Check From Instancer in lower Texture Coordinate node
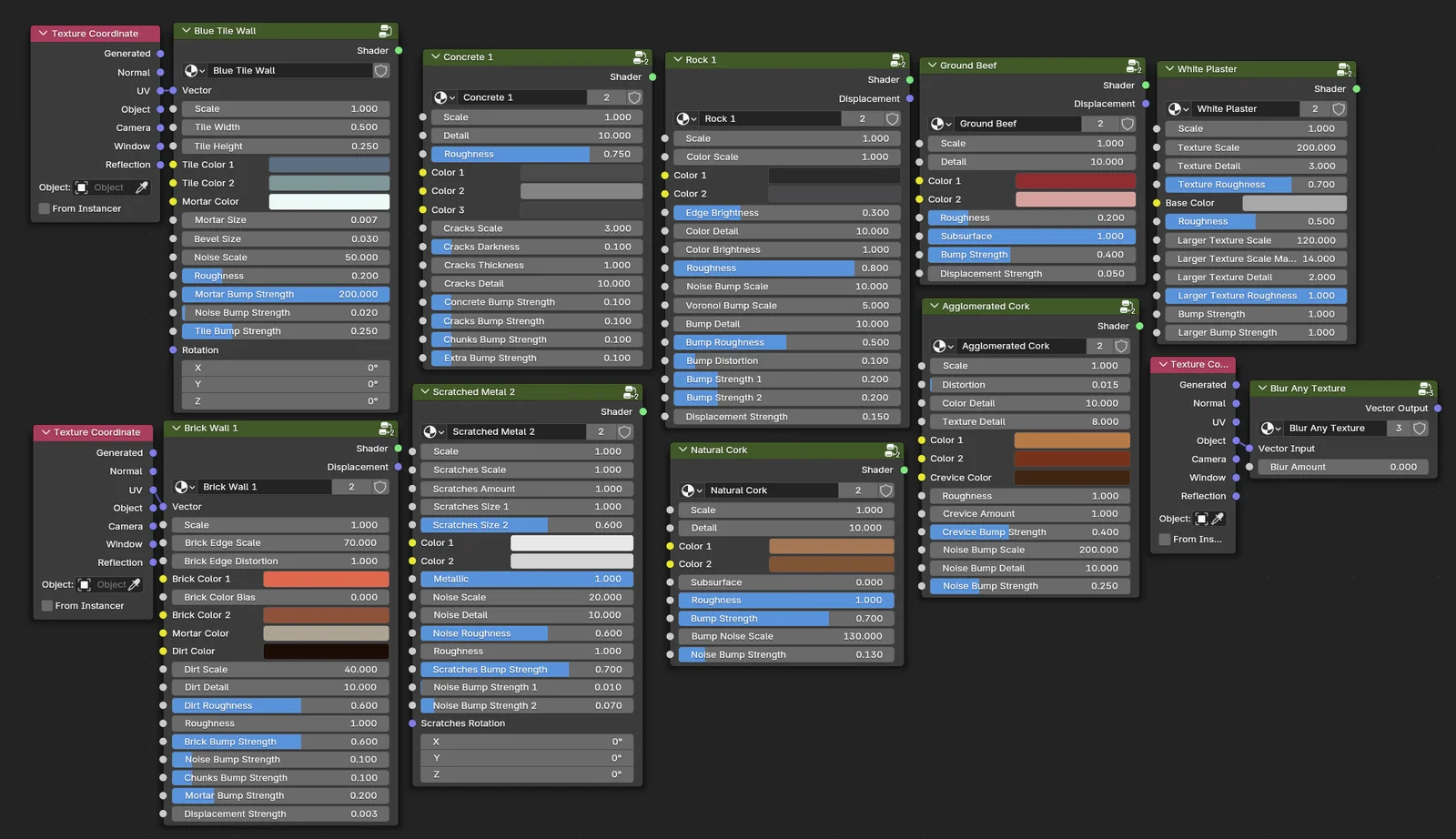Screen dimensions: 1456x839 (46, 605)
